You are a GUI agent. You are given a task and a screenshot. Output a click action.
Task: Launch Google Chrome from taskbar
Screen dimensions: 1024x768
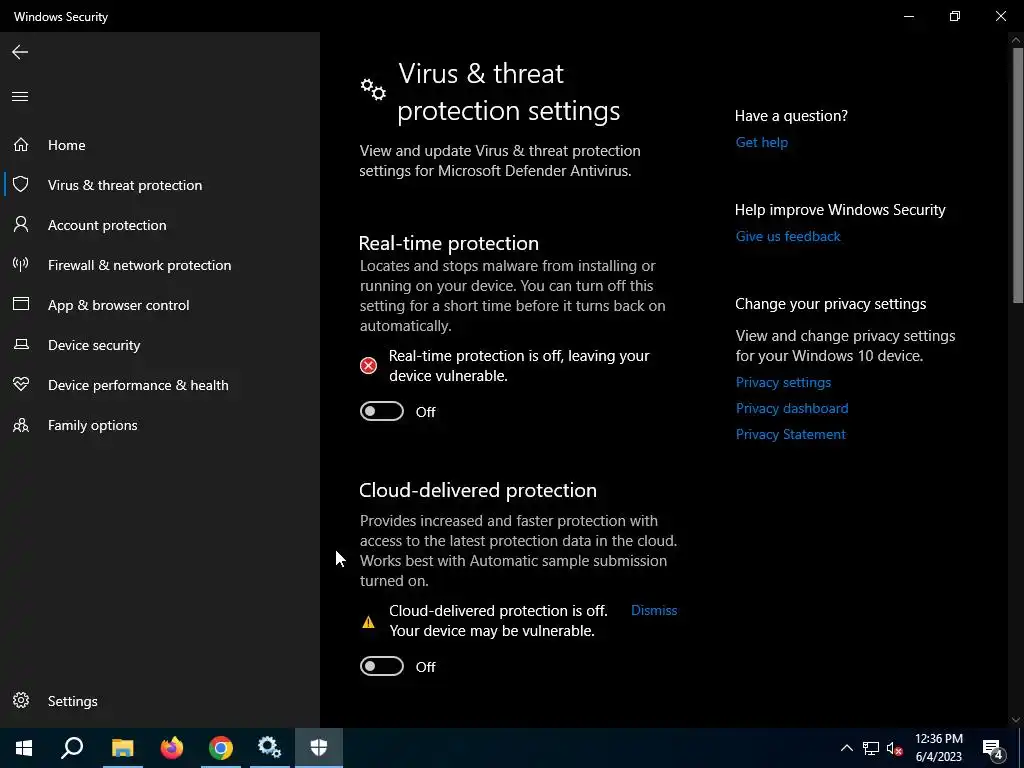point(221,748)
